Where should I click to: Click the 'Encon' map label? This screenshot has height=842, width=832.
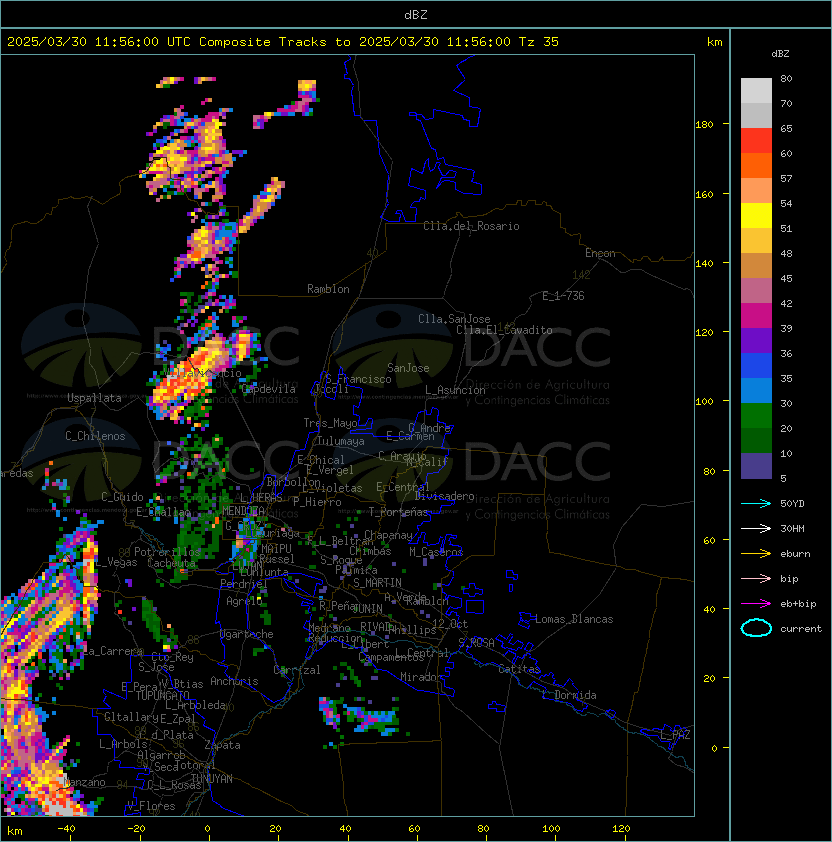pyautogui.click(x=600, y=253)
